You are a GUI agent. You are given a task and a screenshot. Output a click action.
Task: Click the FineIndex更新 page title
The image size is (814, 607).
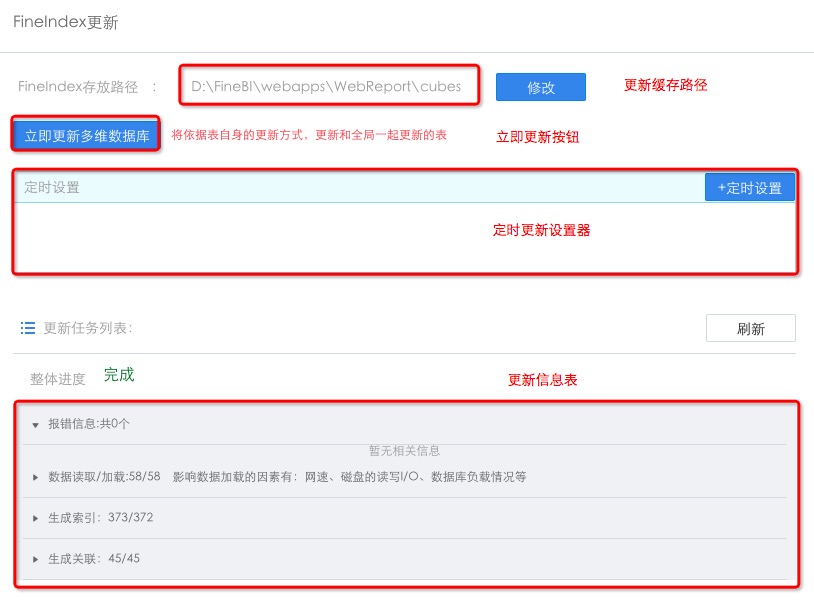pos(65,22)
